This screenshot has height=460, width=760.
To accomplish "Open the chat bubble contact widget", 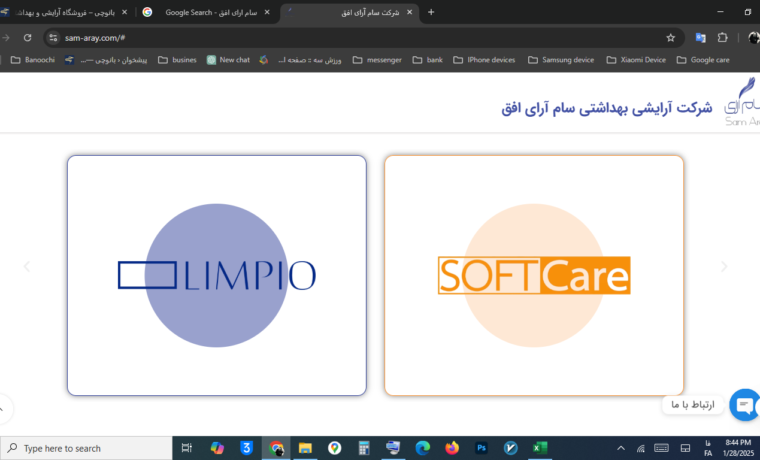I will pos(745,405).
